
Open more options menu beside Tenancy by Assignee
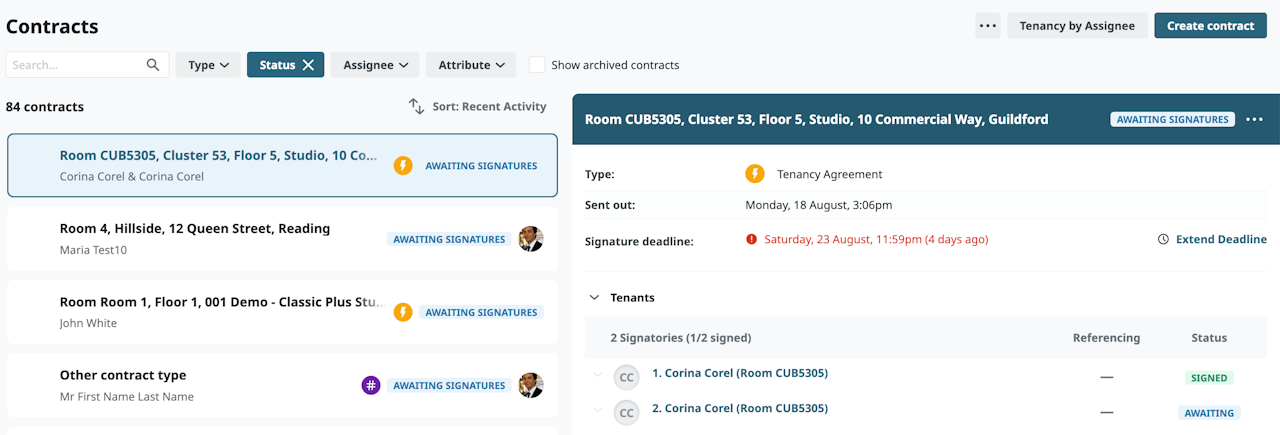[988, 26]
